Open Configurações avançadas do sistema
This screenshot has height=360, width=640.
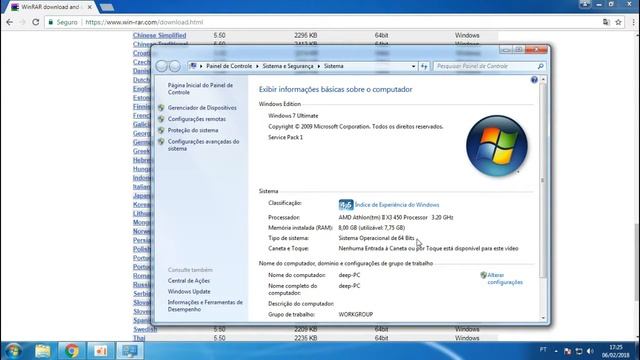[x=203, y=145]
